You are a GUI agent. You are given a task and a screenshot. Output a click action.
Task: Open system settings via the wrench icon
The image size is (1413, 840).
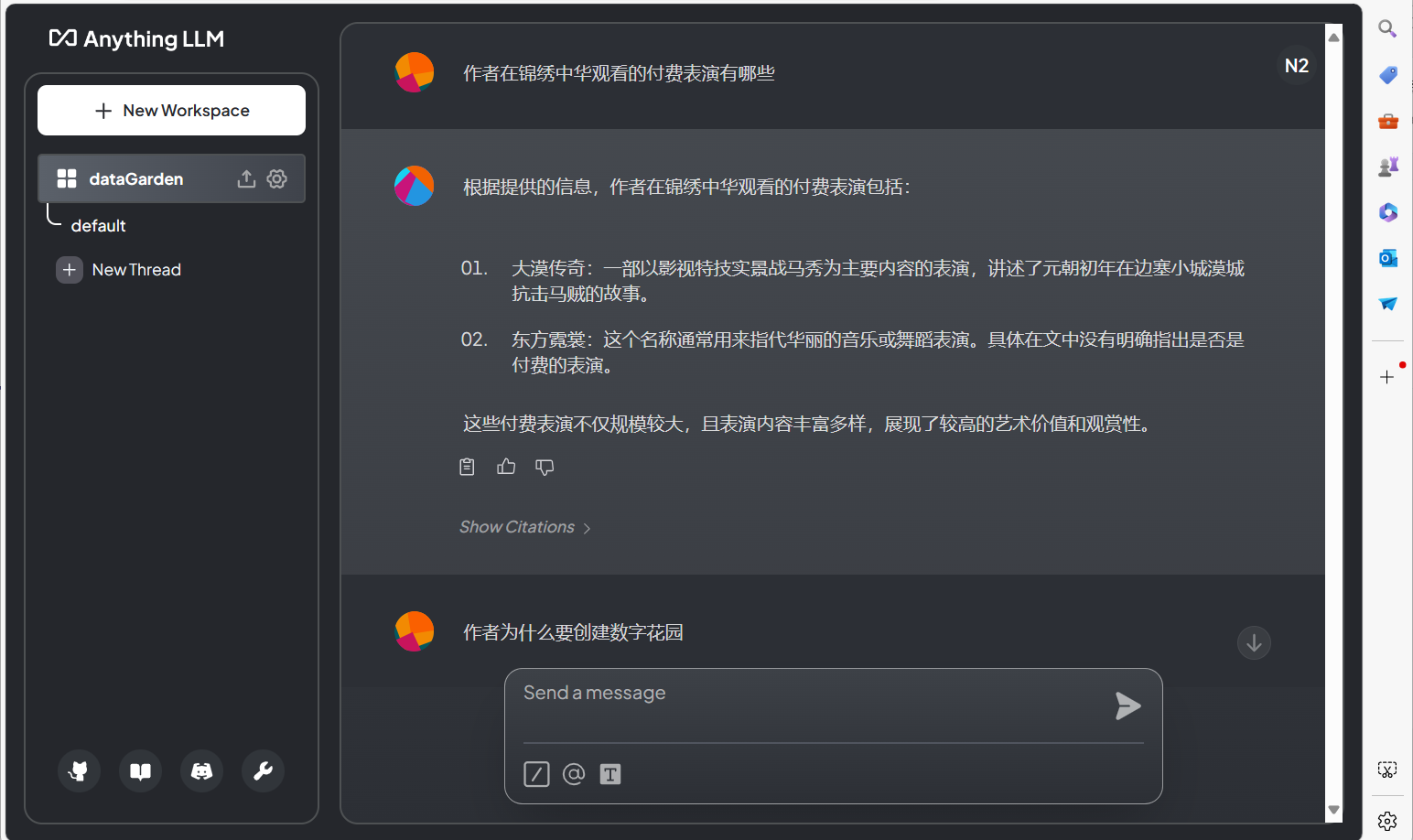263,770
